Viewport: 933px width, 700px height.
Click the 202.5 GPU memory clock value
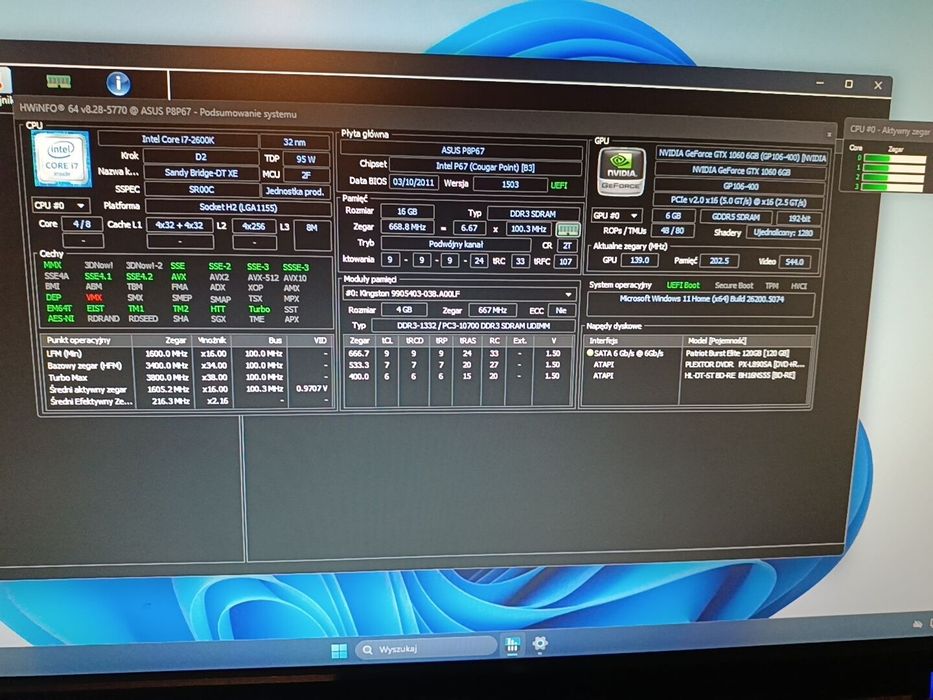coord(719,261)
